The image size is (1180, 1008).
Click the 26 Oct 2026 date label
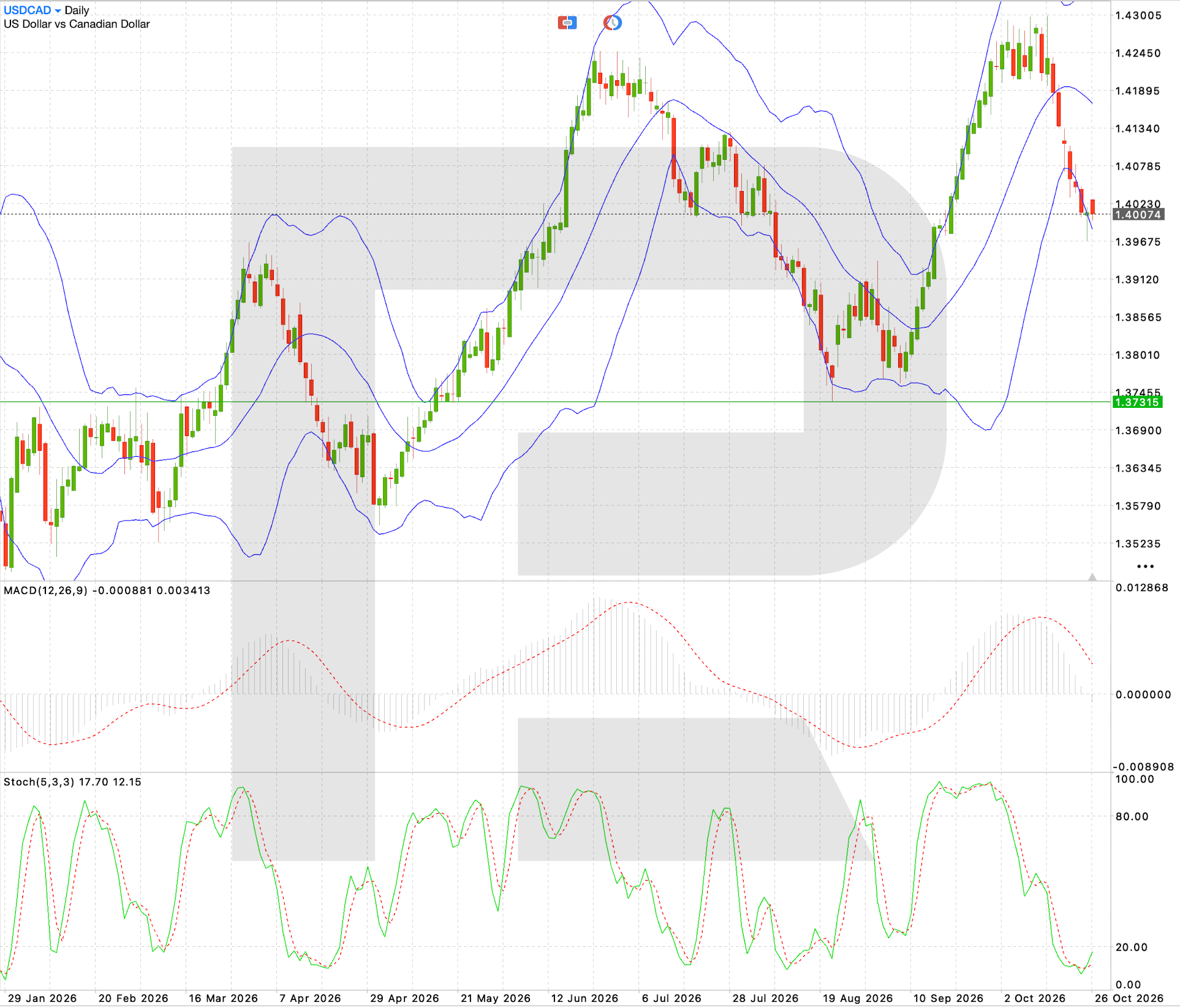tap(1129, 998)
